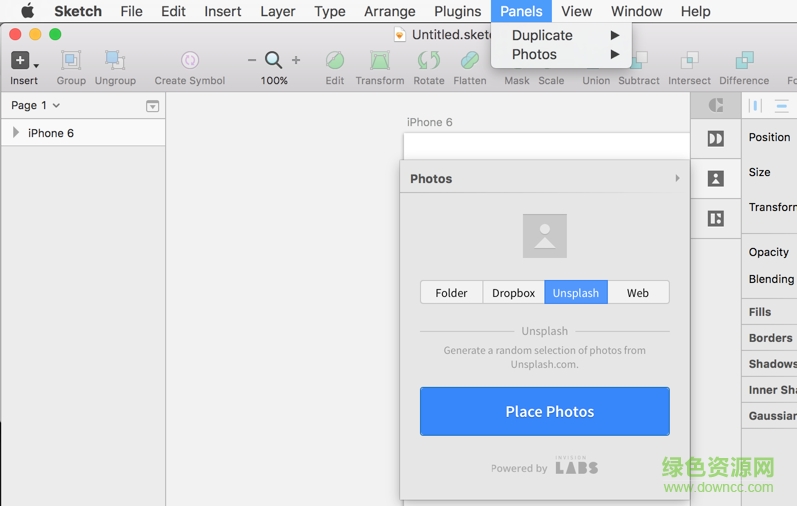Click the Blending label in Inspector
Viewport: 797px width, 506px height.
771,279
